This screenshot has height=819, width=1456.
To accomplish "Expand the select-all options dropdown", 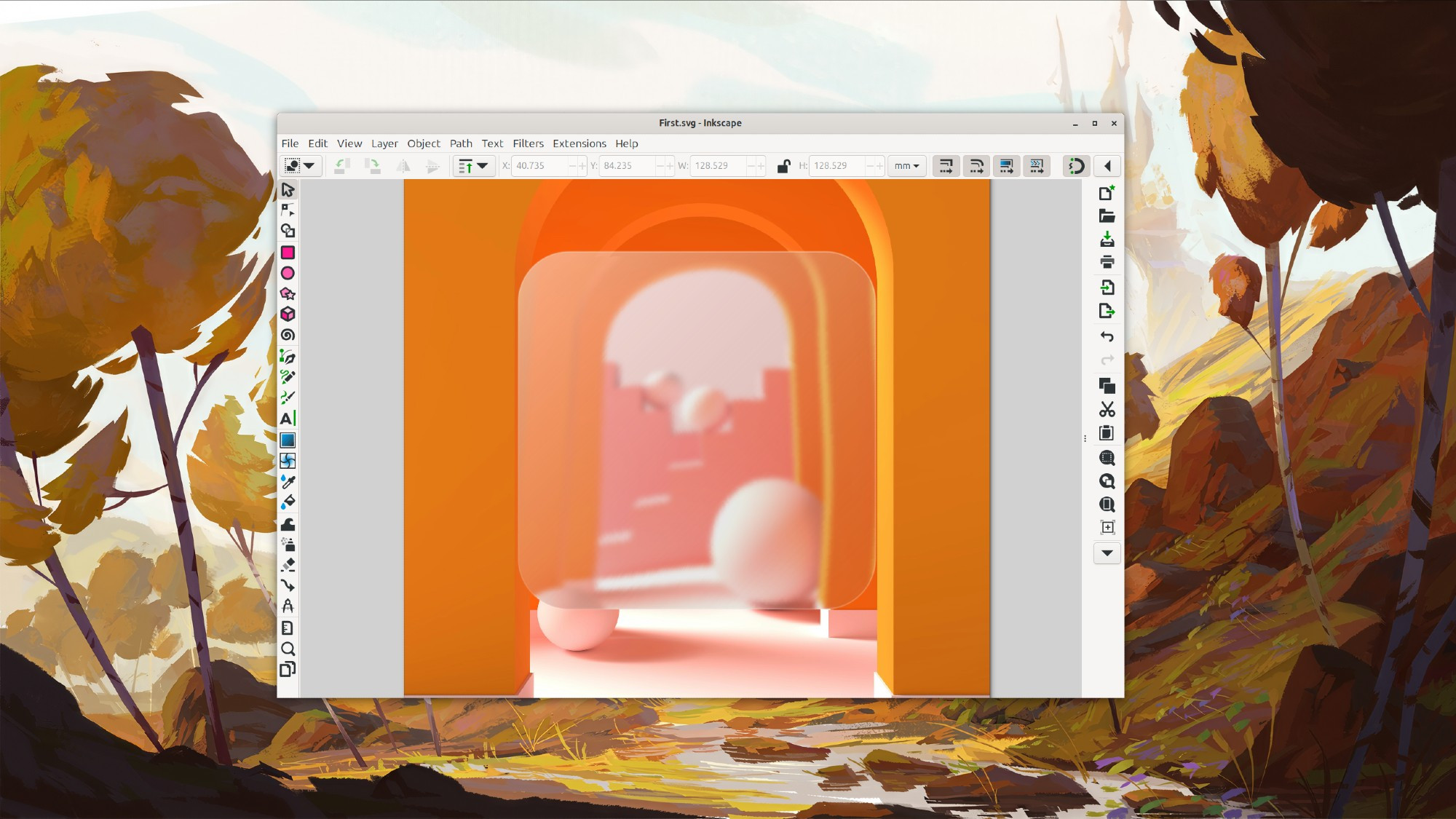I will pyautogui.click(x=309, y=166).
